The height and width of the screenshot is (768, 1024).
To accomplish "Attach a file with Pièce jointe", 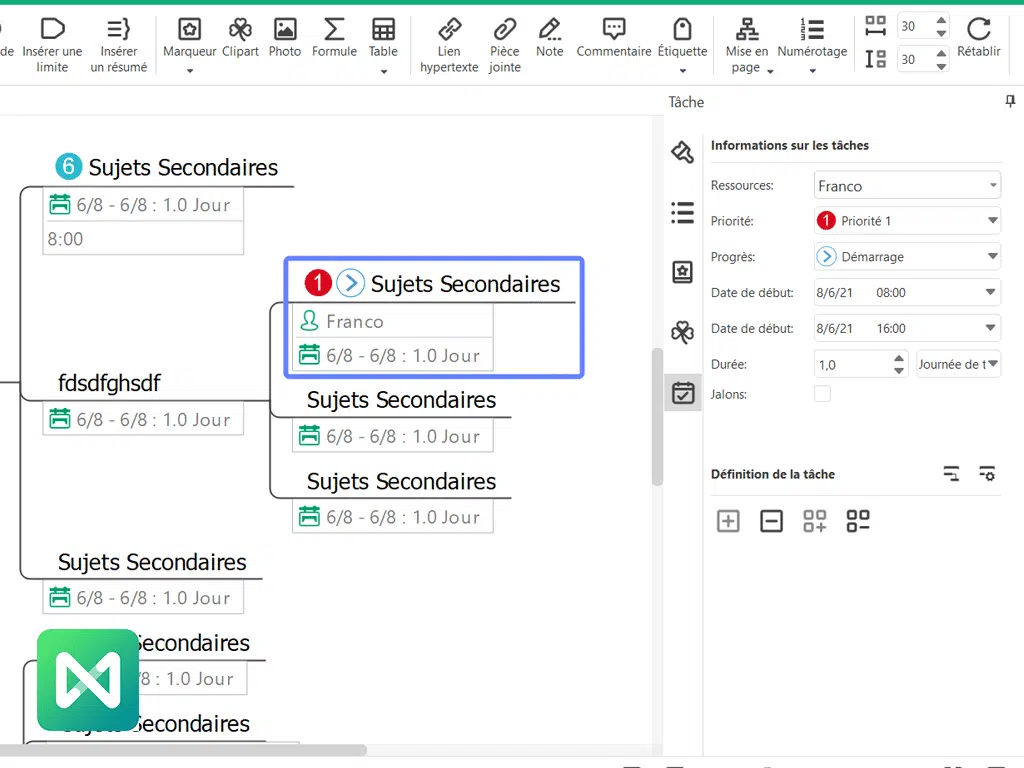I will coord(505,30).
